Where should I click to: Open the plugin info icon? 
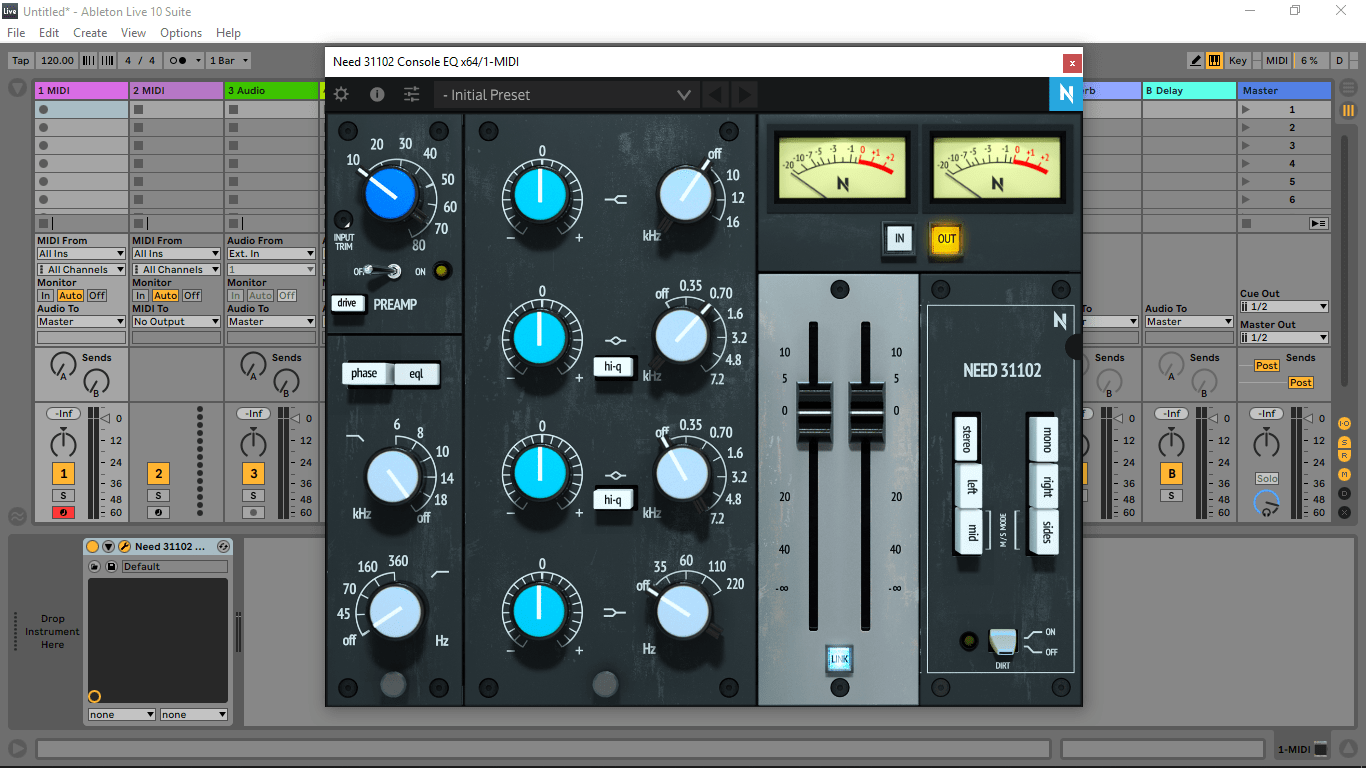[377, 94]
